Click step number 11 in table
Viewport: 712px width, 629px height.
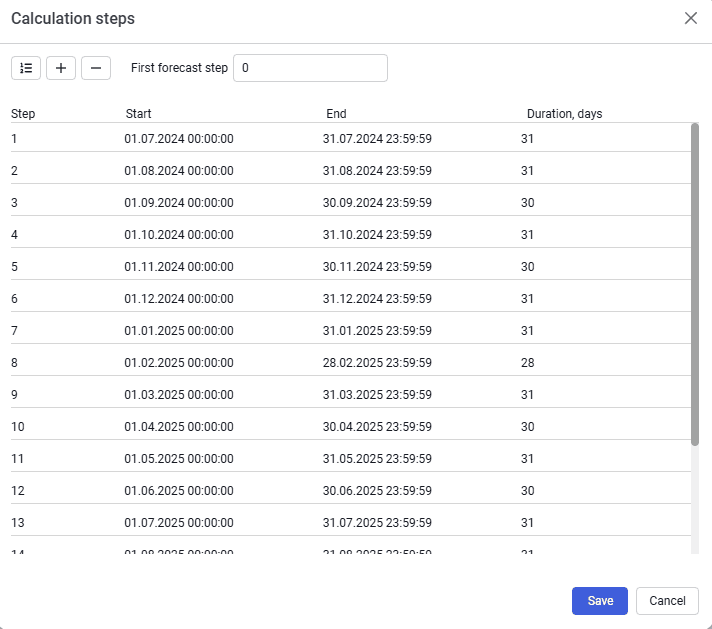click(x=18, y=459)
